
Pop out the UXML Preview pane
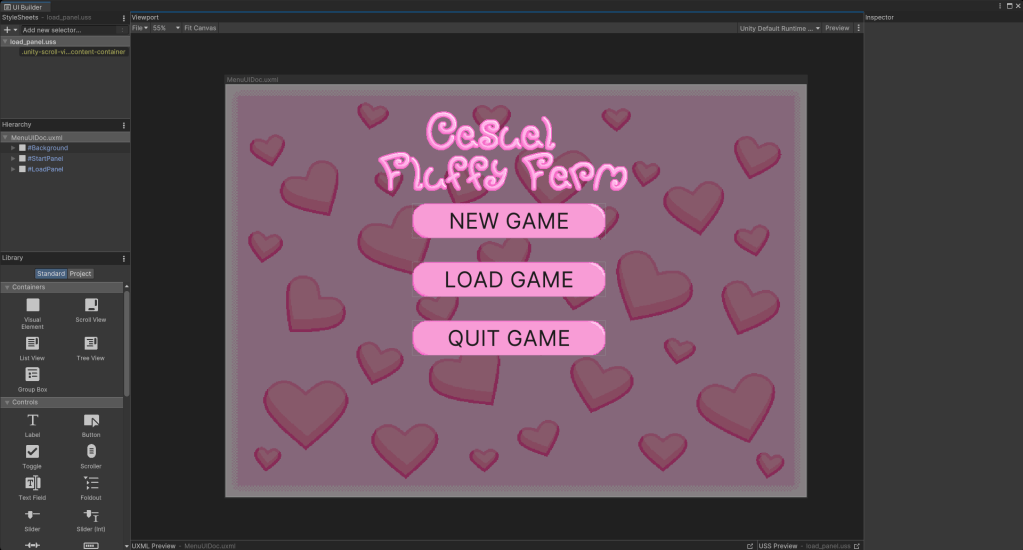pos(750,546)
